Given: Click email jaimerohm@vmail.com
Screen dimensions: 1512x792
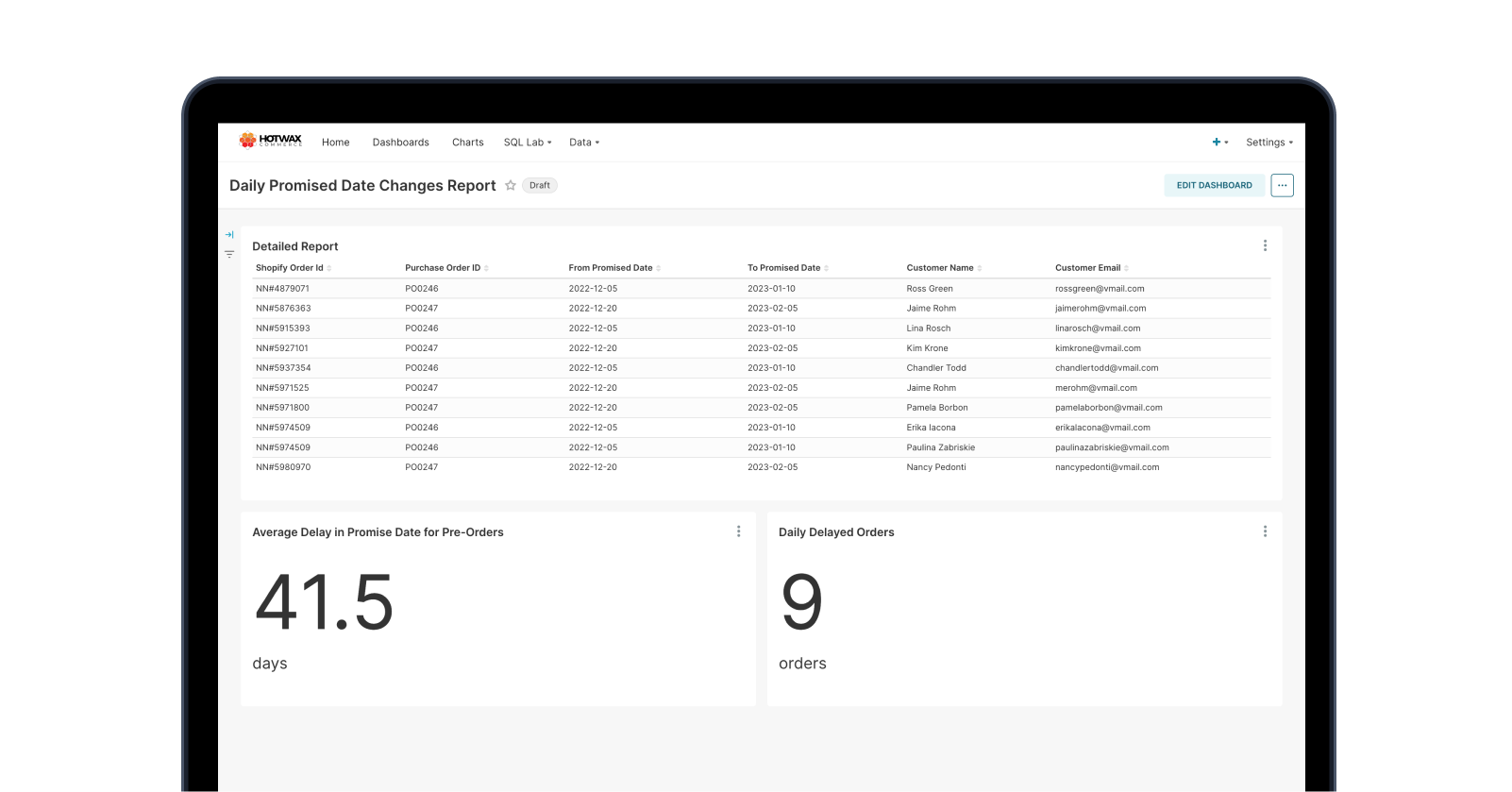Looking at the screenshot, I should pyautogui.click(x=1100, y=309).
